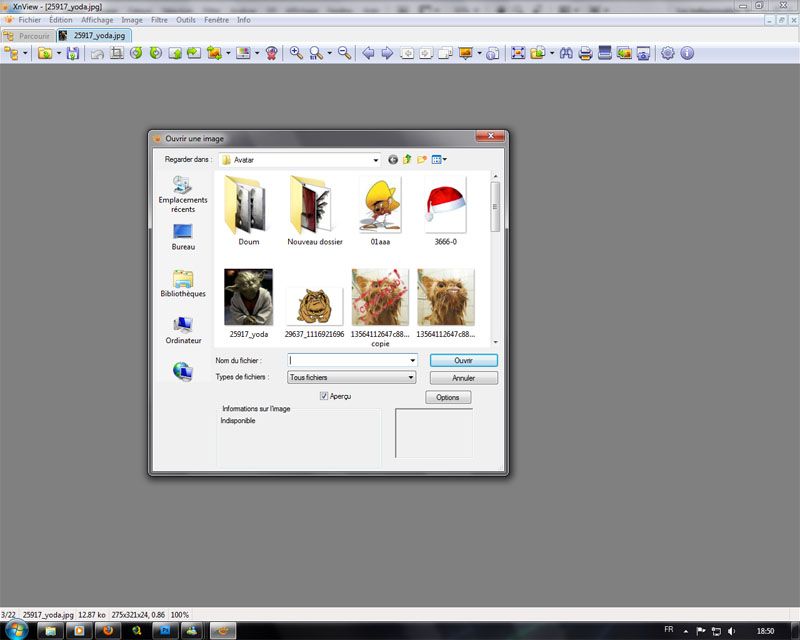Screen dimensions: 800x640
Task: Open Emplacements récents in the sidebar
Action: point(183,194)
